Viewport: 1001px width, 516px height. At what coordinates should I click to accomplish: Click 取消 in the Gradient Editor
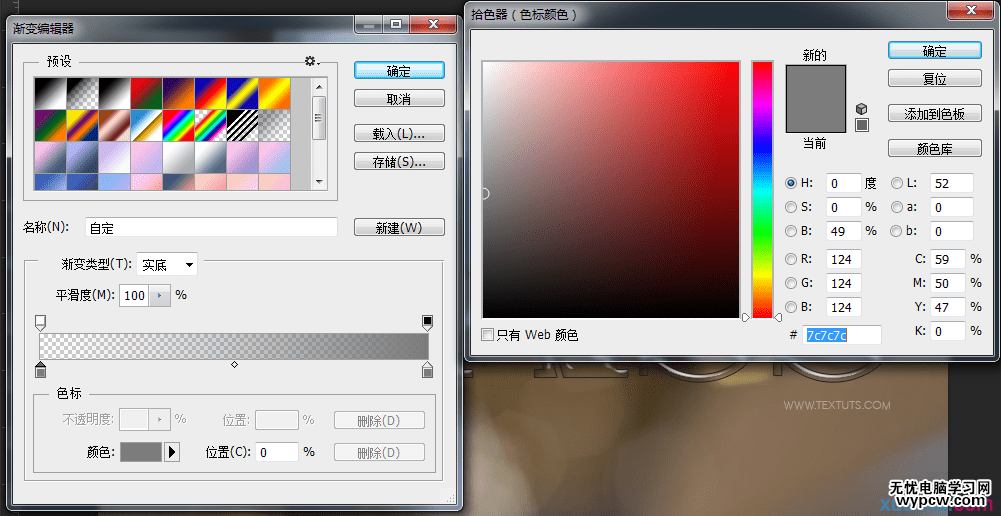click(399, 99)
